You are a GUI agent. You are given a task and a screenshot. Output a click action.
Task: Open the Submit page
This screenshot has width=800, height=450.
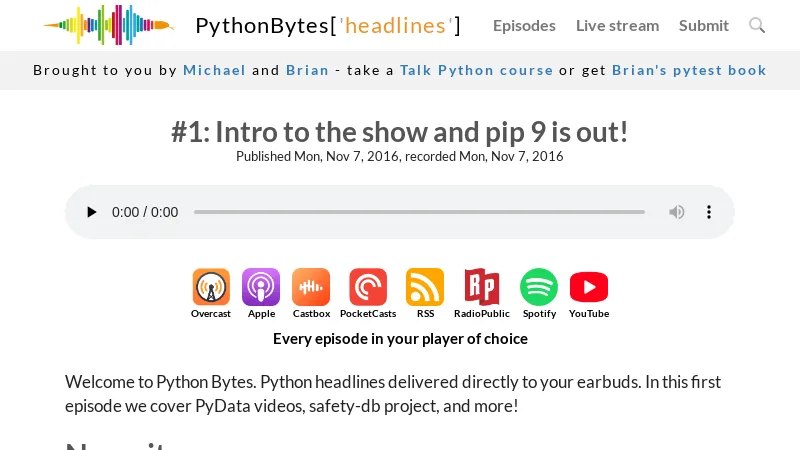click(x=704, y=25)
